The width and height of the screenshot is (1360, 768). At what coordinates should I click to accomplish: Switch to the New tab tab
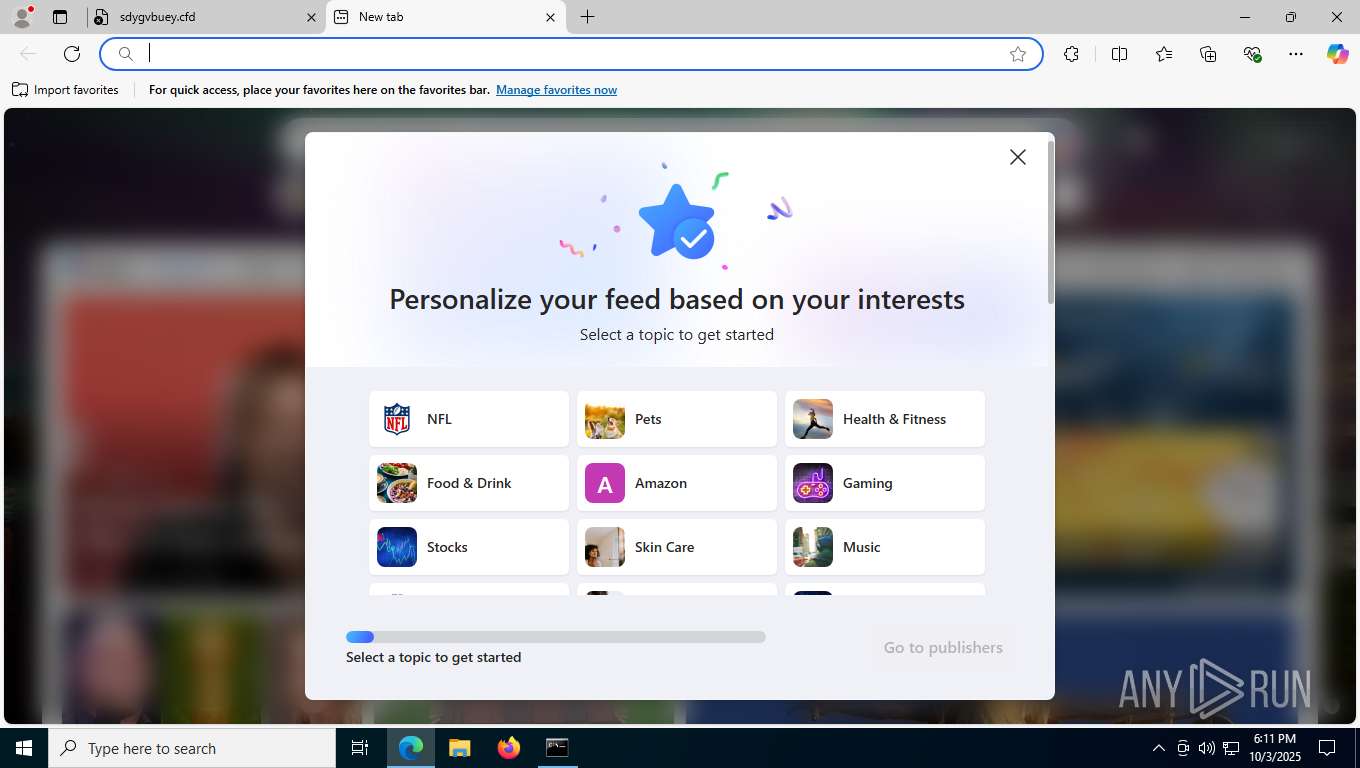(445, 17)
